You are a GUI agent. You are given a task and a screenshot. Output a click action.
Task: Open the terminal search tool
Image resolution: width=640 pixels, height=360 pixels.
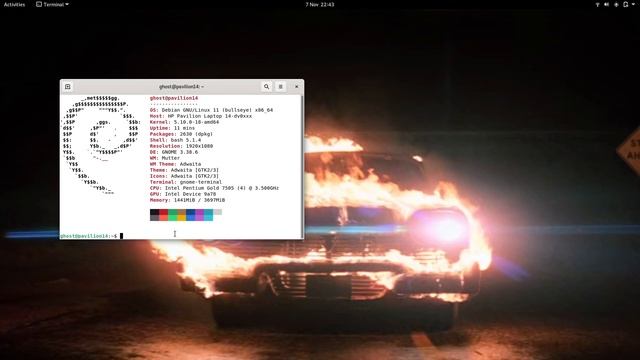pyautogui.click(x=267, y=87)
